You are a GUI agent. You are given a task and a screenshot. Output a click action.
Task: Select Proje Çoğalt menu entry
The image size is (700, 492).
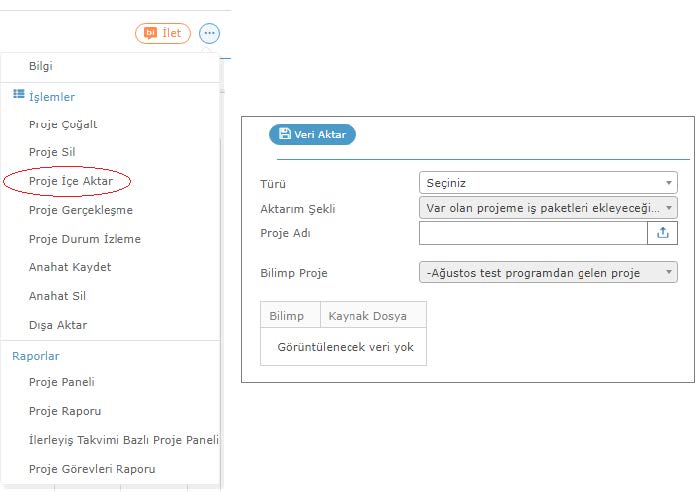63,124
